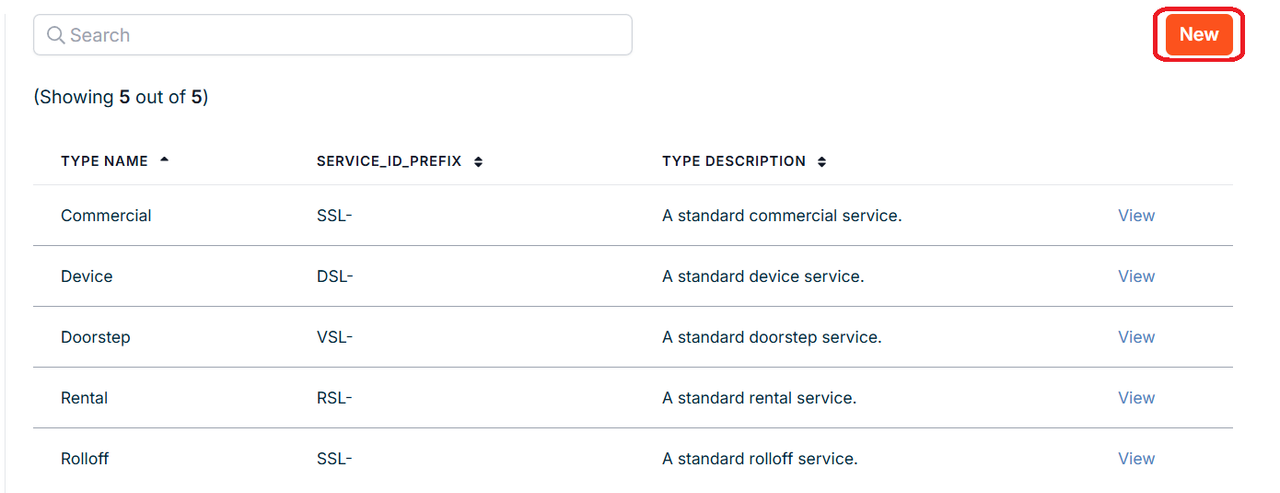The height and width of the screenshot is (493, 1280).
Task: Toggle the SERVICE_ID_PREFIX sort arrows
Action: (x=478, y=161)
